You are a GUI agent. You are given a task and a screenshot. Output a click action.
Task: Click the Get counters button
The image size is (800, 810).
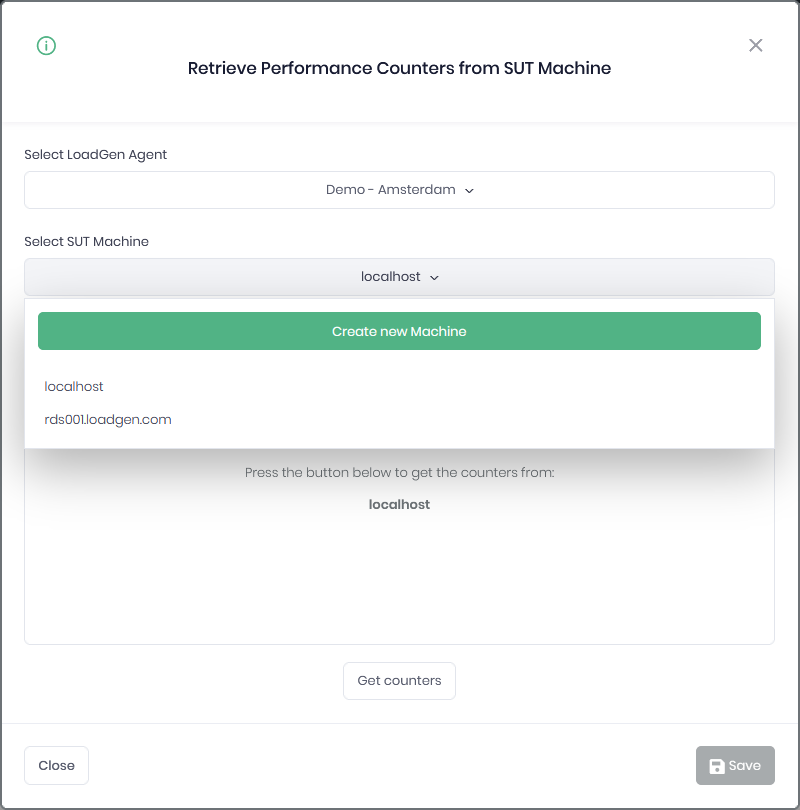[399, 681]
